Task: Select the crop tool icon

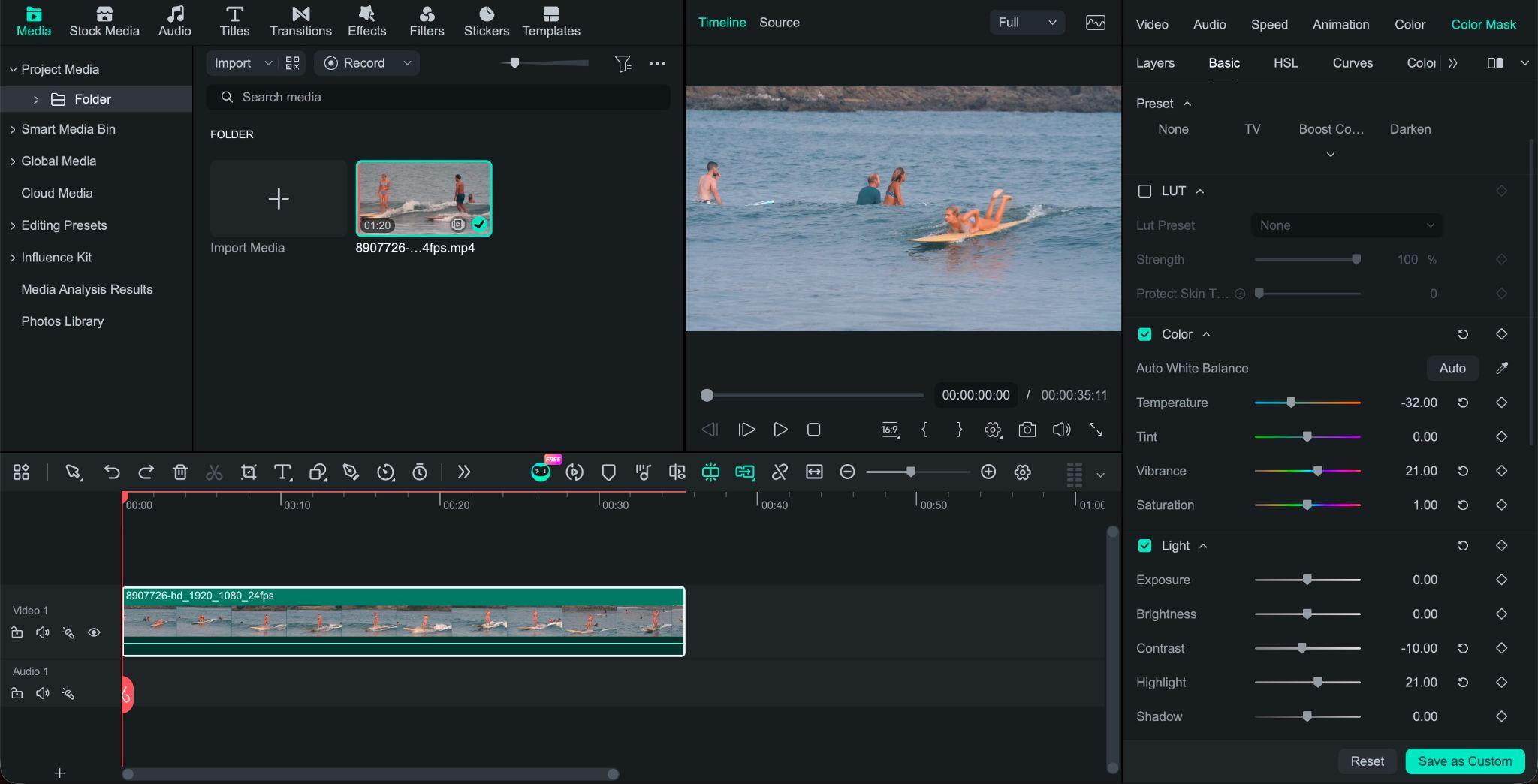Action: point(249,472)
